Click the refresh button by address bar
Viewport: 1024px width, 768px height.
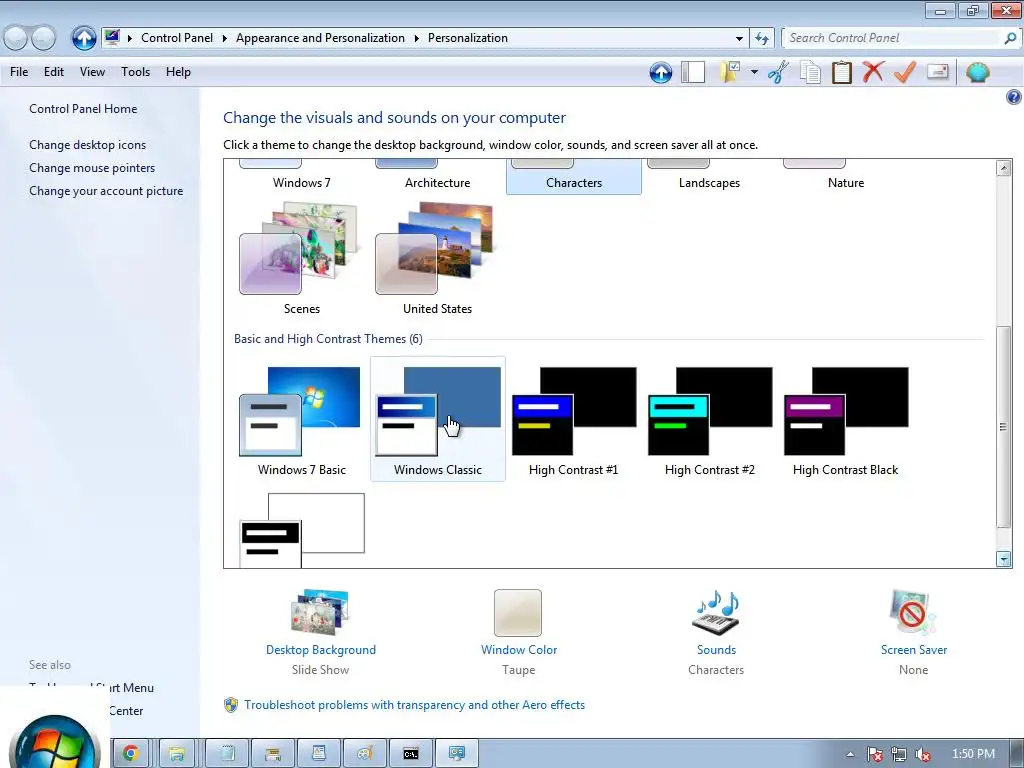[761, 38]
